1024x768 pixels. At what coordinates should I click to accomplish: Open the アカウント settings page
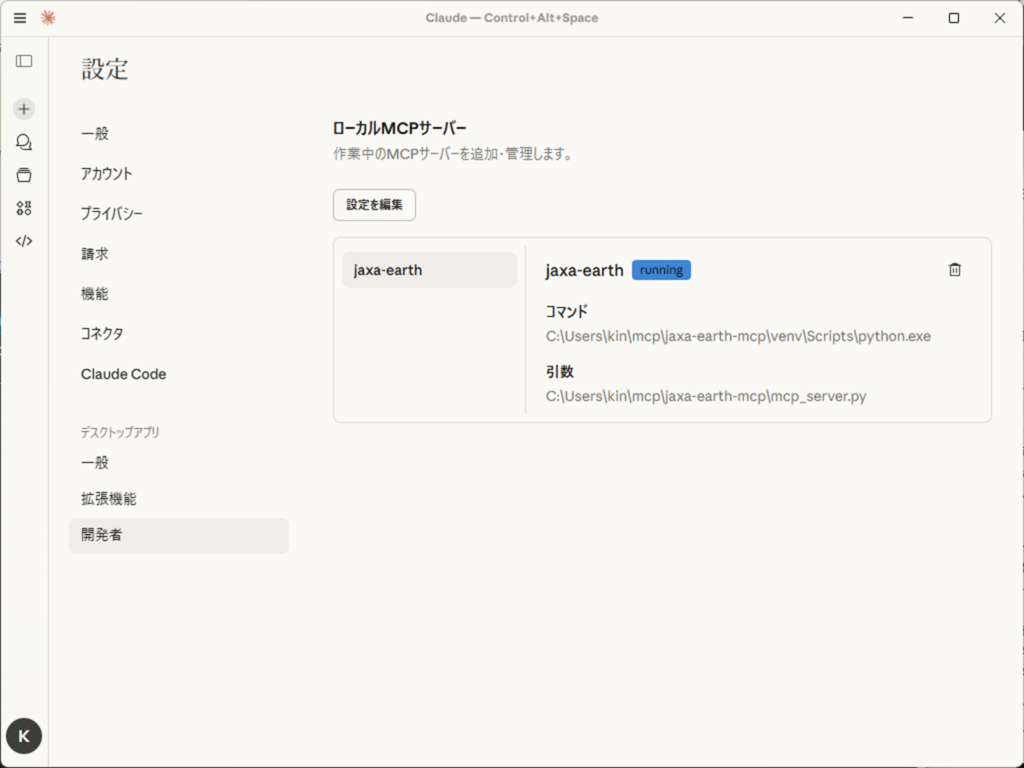tap(107, 174)
